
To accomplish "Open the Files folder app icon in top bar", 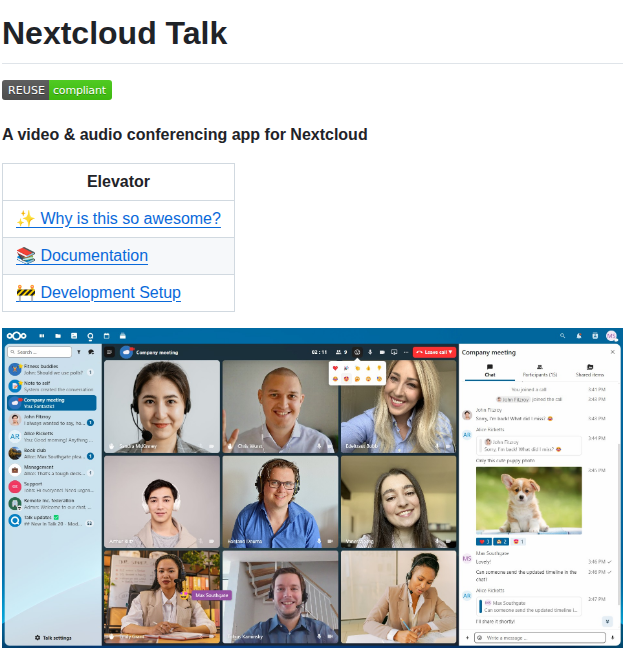I will (x=58, y=336).
